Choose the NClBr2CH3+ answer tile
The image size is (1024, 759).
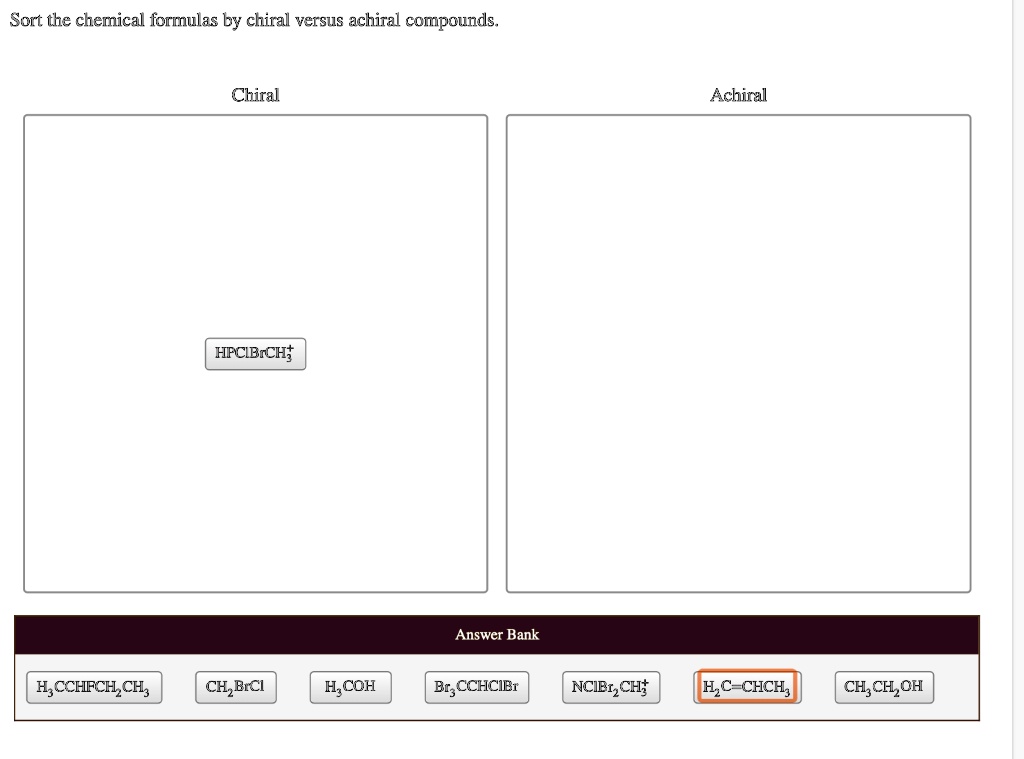point(611,687)
